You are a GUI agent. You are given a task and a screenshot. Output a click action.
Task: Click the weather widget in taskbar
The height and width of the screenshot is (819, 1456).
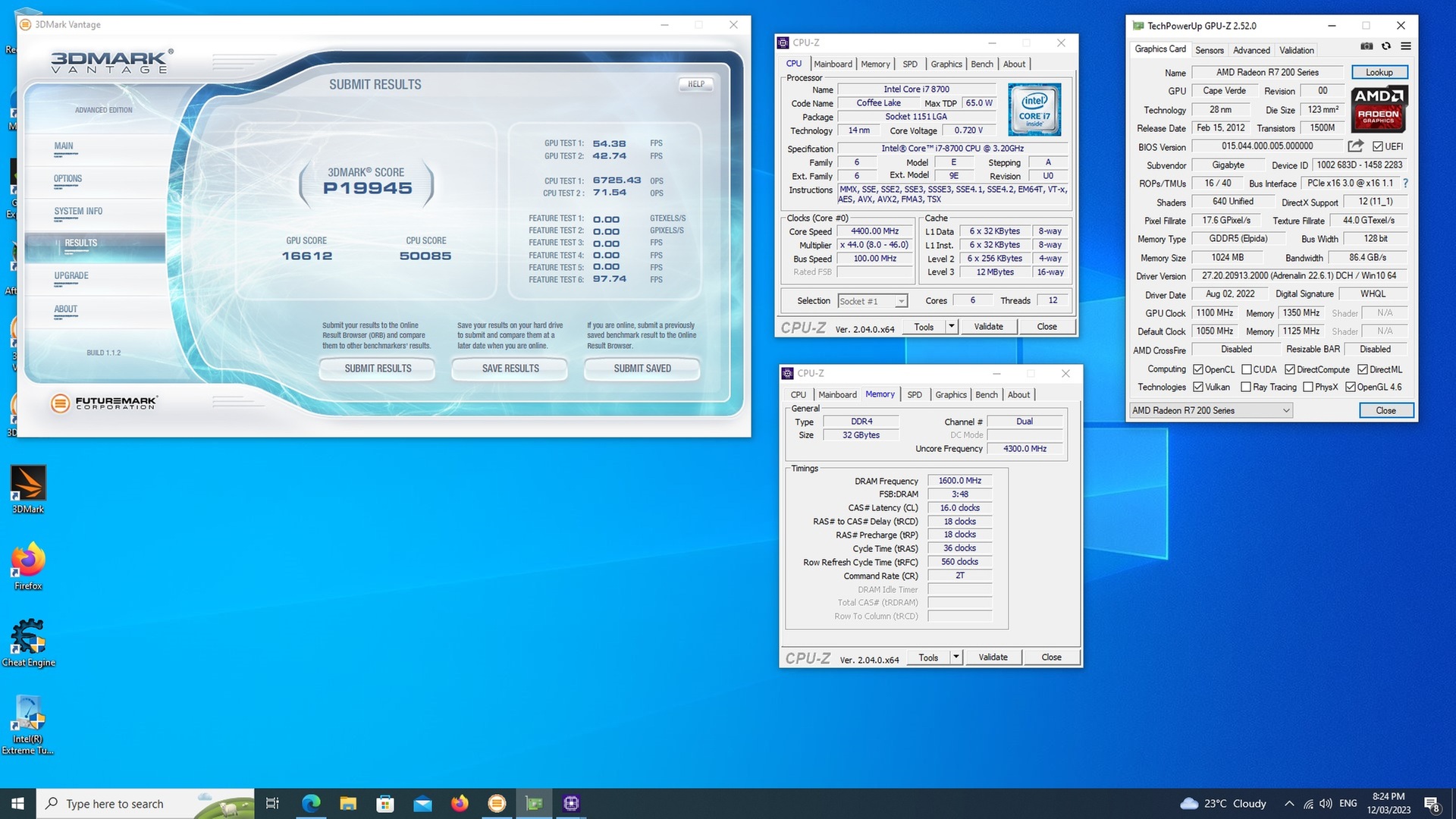click(x=1223, y=804)
